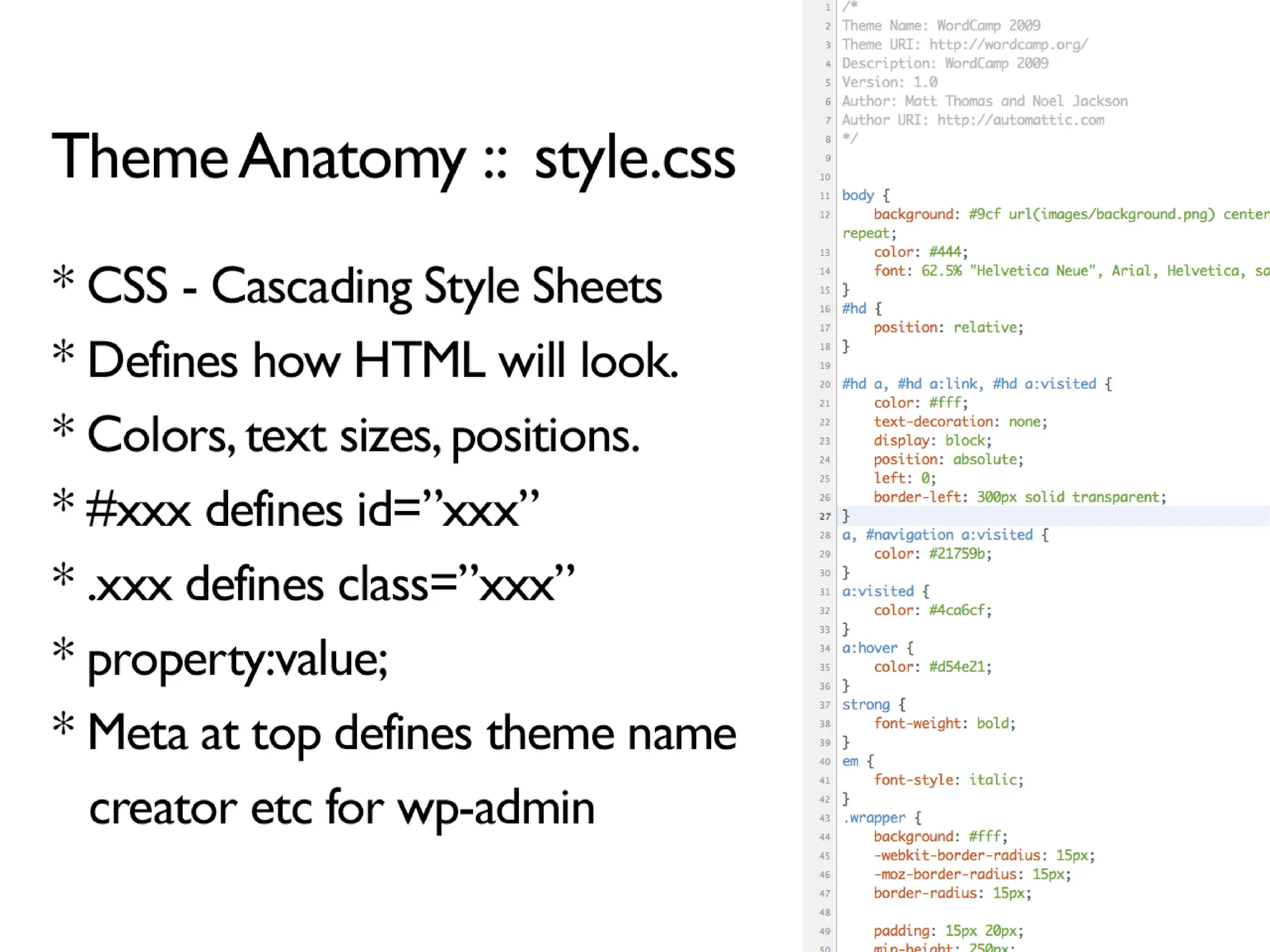Click the 'property:value;' bullet
The image size is (1270, 952).
[x=238, y=661]
